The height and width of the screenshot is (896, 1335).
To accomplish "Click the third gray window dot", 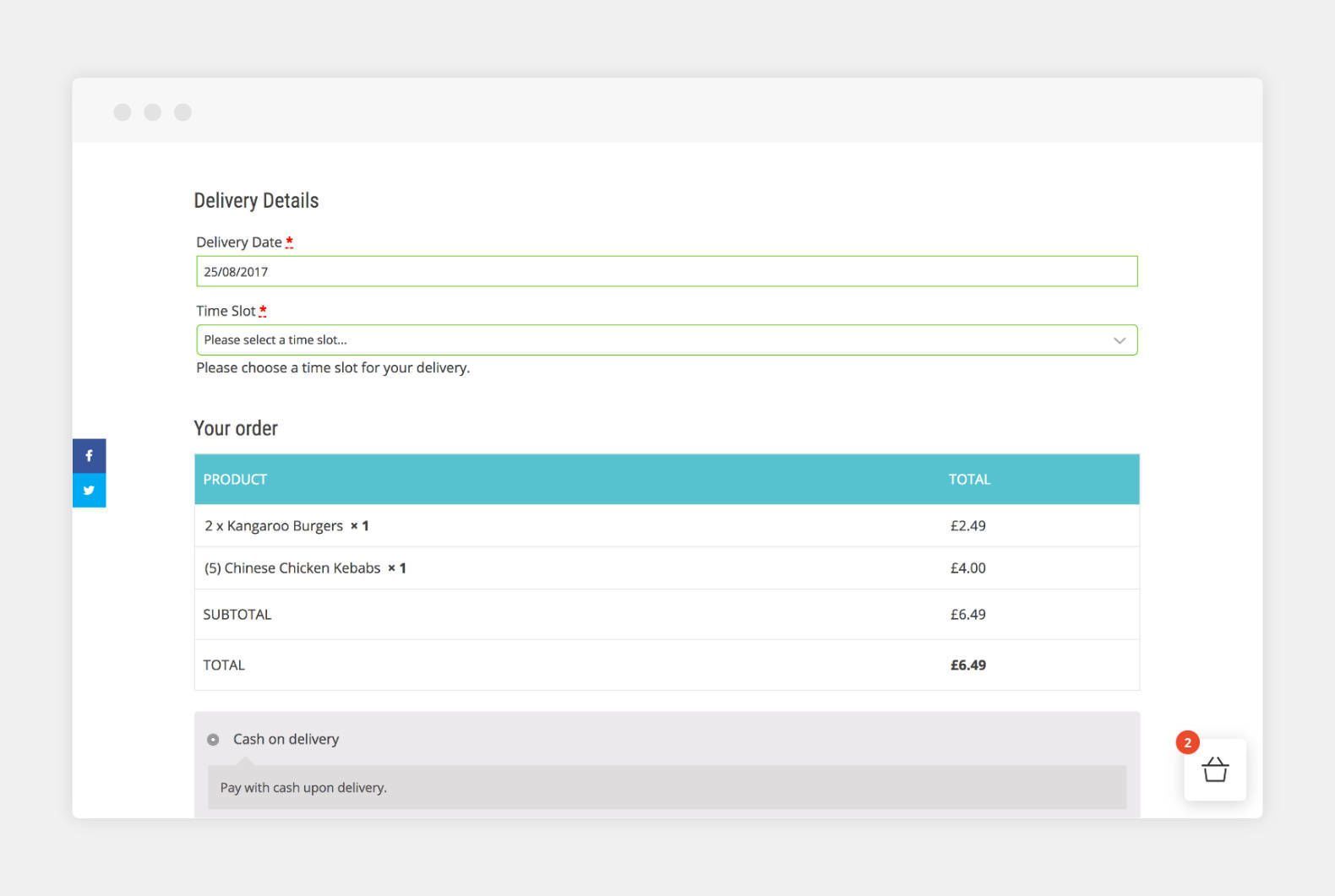I will point(183,112).
